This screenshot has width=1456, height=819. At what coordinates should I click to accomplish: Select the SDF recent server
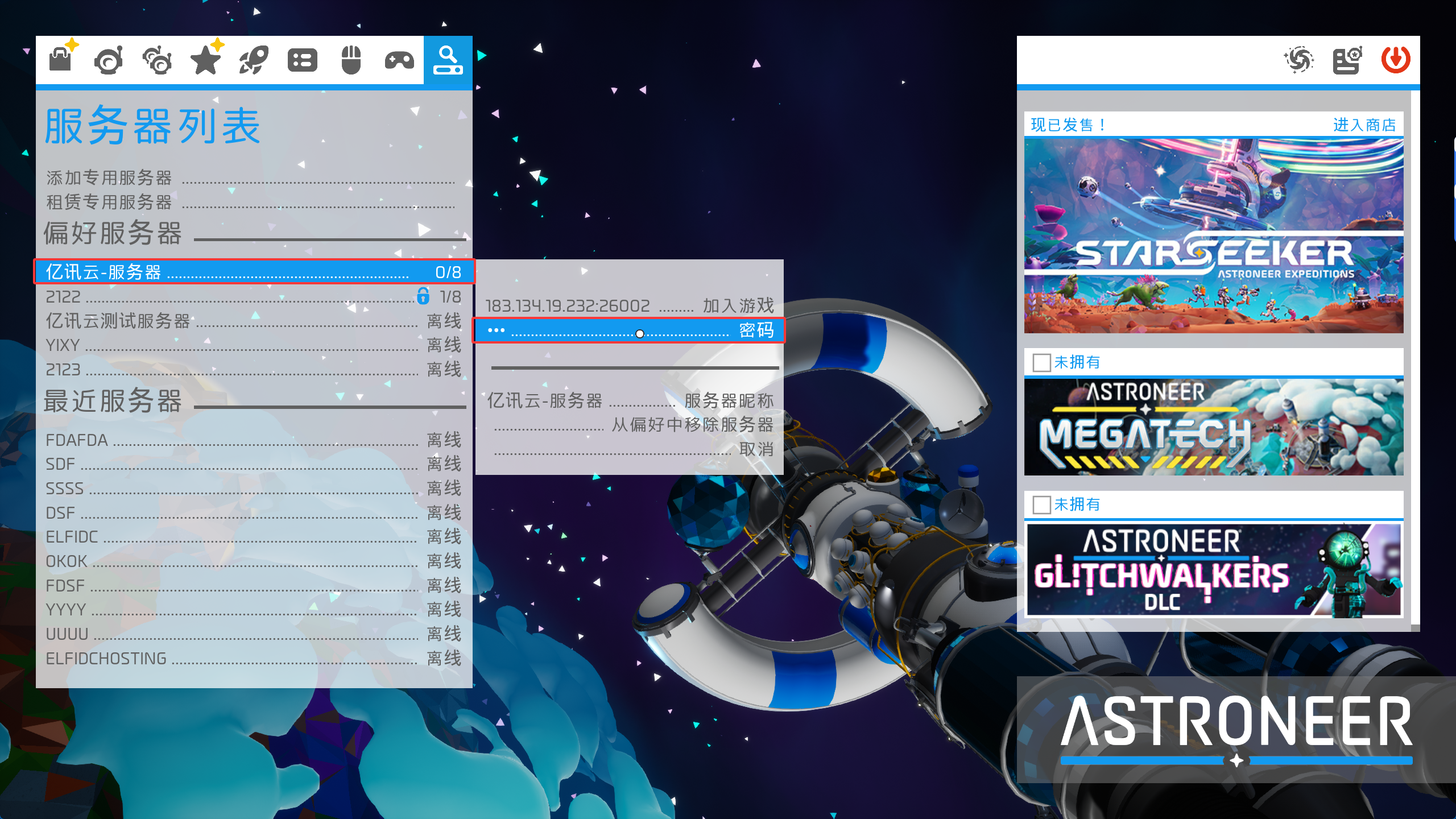254,464
